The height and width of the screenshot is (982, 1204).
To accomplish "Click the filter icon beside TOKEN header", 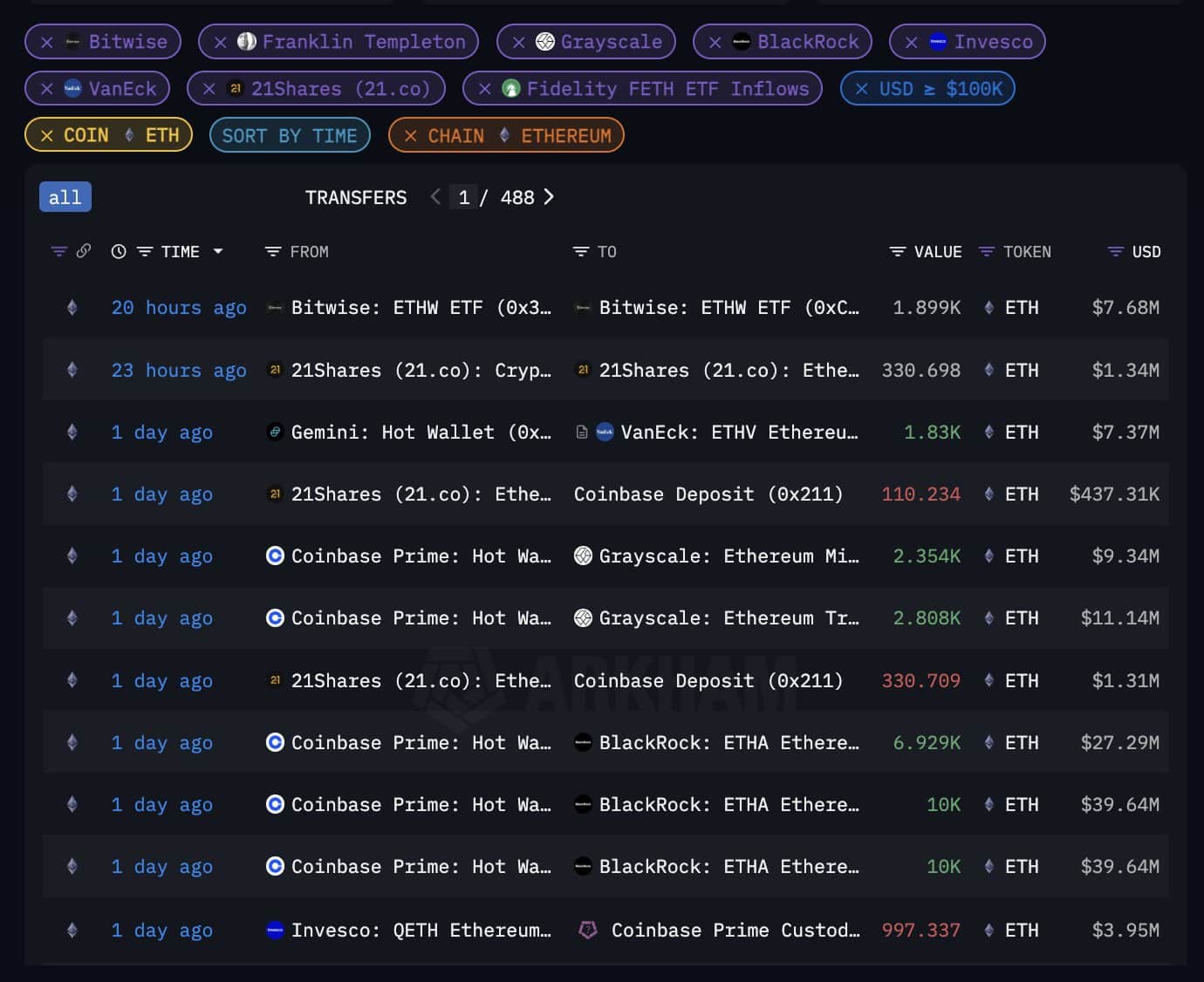I will coord(986,252).
